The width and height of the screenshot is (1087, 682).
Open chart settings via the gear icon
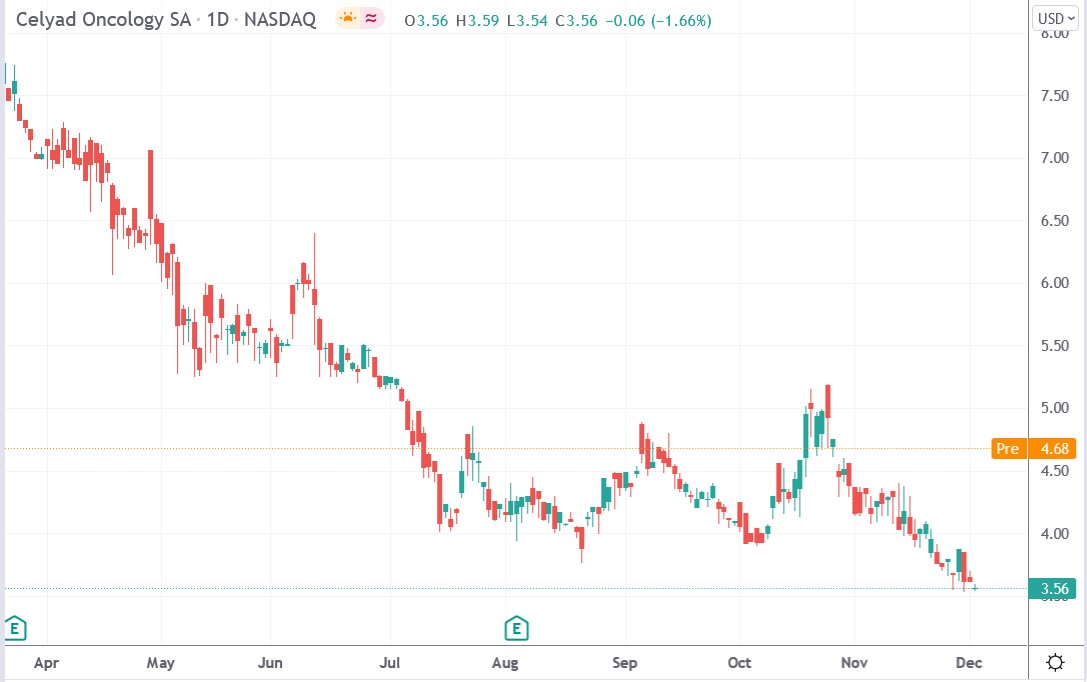point(1055,662)
